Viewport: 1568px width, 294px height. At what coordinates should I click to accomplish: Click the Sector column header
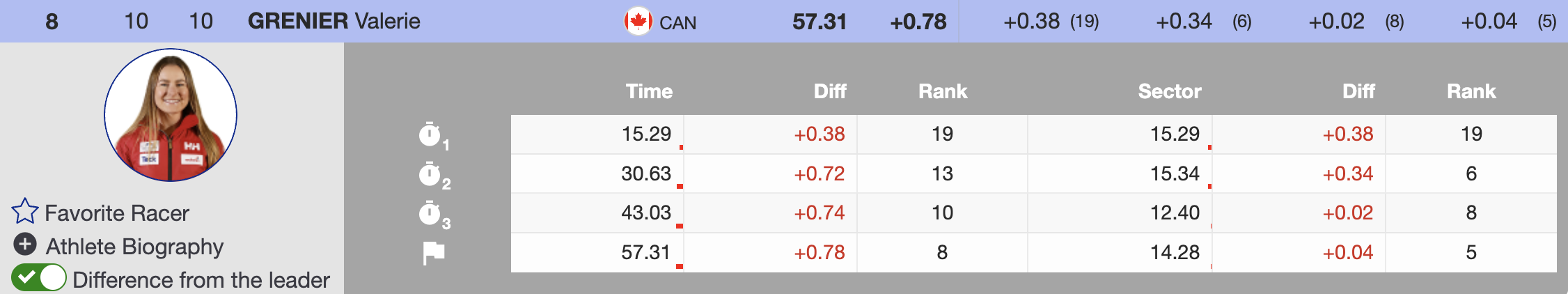click(x=1169, y=91)
